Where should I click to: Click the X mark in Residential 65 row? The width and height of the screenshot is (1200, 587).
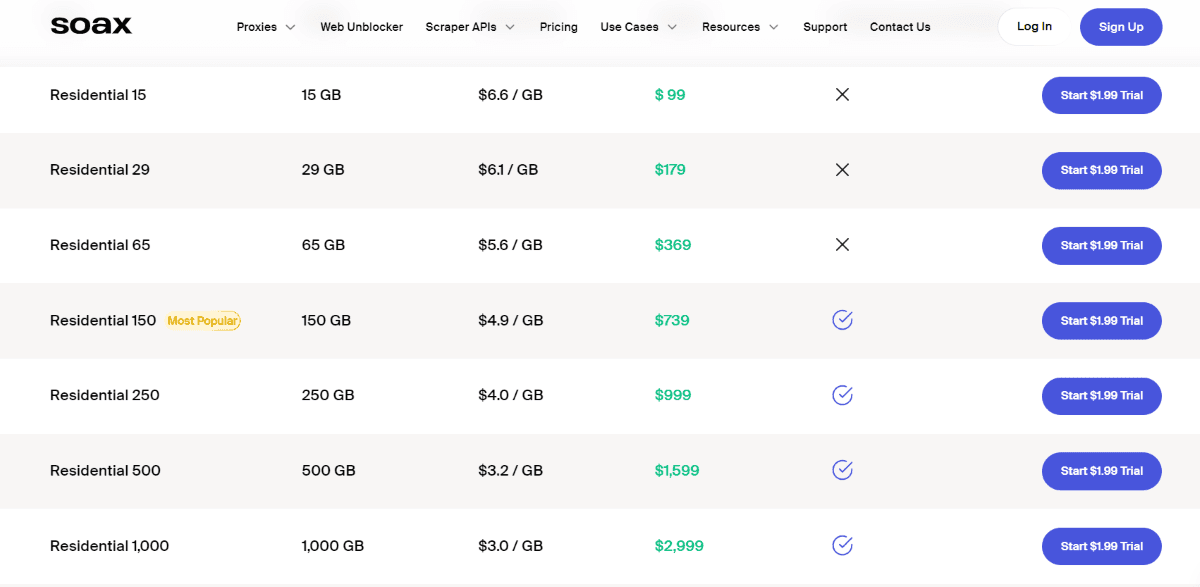point(842,245)
